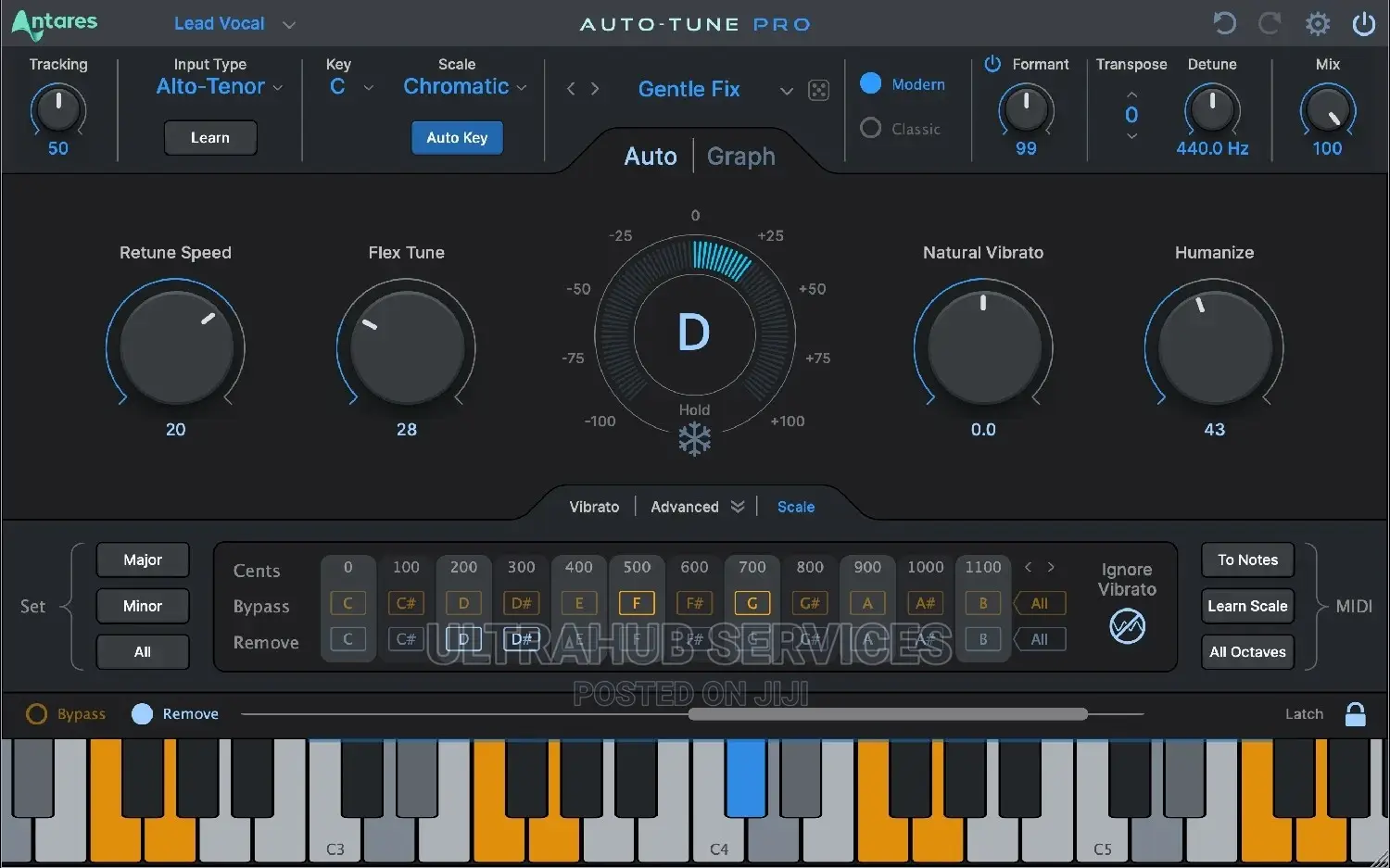Toggle Remove All notes
Viewport: 1390px width, 868px height.
pyautogui.click(x=1039, y=639)
